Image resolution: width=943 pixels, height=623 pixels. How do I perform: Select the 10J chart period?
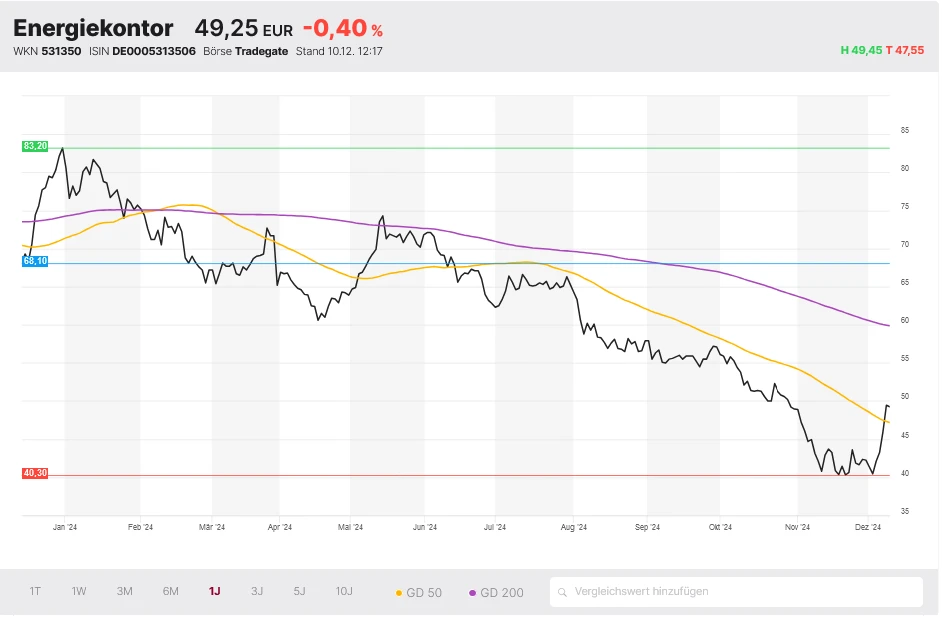344,591
